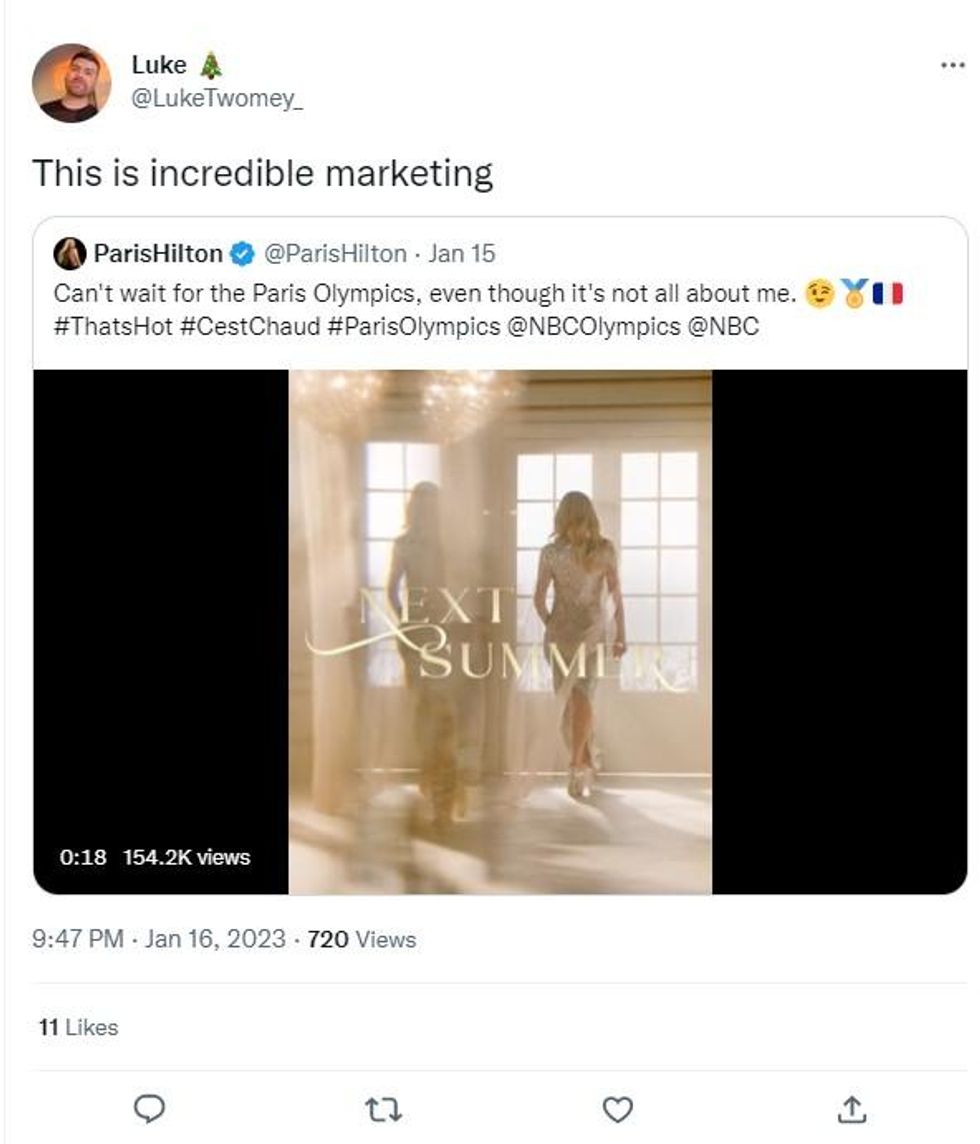Click Paris Hilton's small avatar icon
The height and width of the screenshot is (1144, 980).
[69, 254]
